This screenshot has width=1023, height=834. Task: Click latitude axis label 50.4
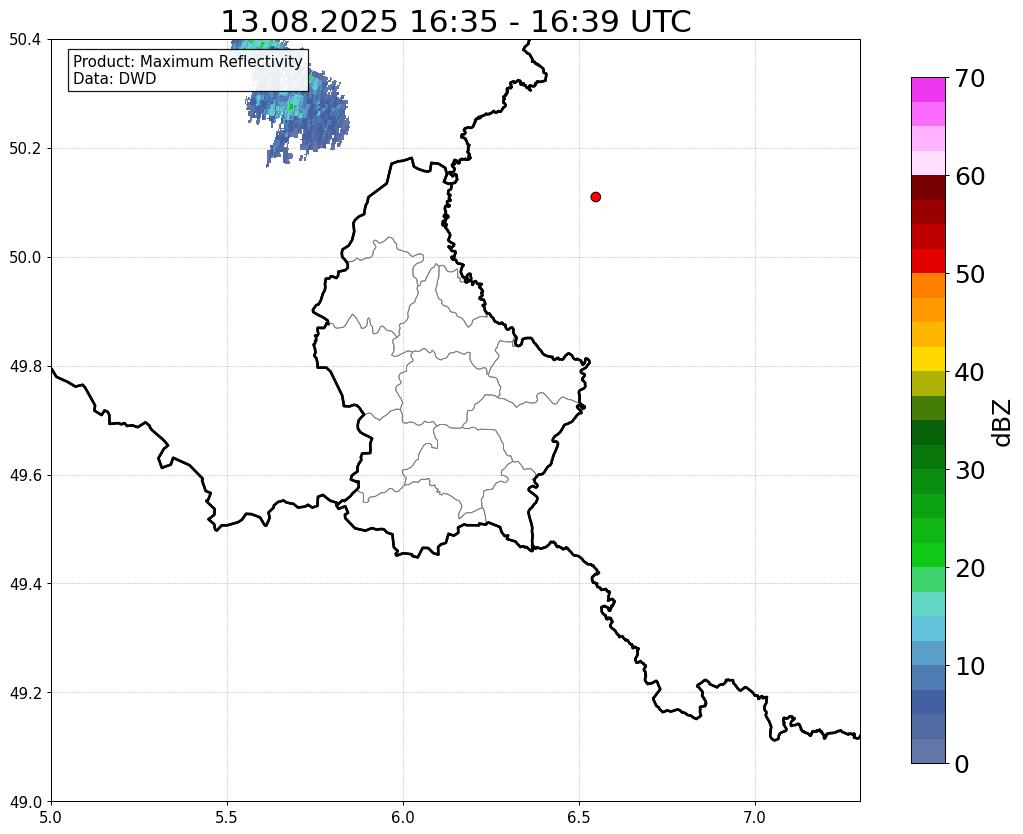click(25, 40)
